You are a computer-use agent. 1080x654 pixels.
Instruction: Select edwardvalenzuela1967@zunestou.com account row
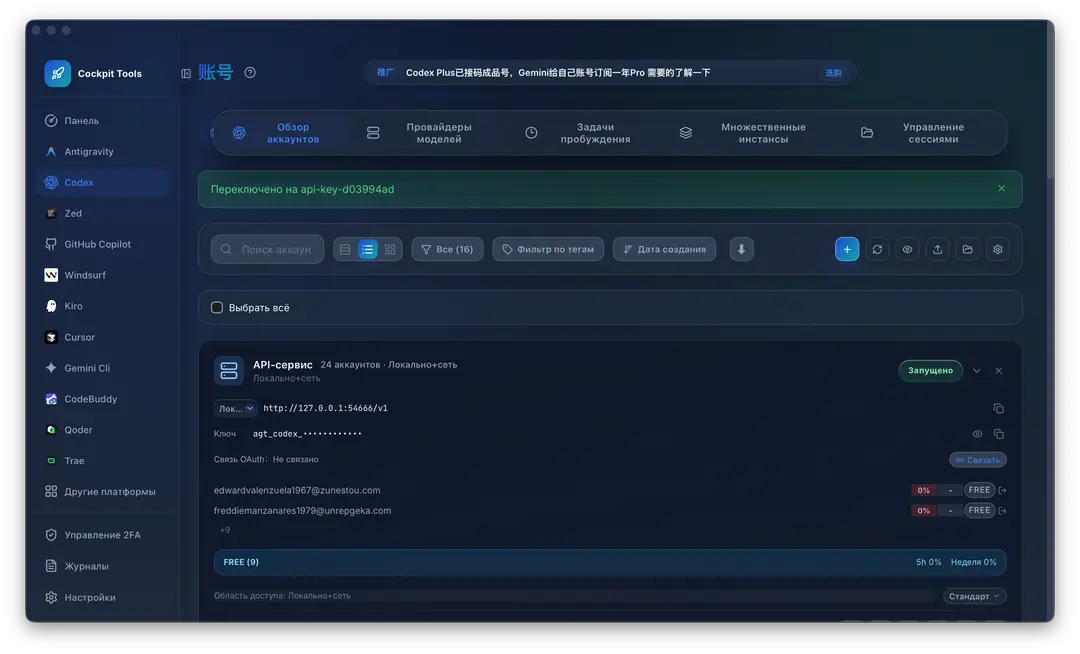pos(297,490)
